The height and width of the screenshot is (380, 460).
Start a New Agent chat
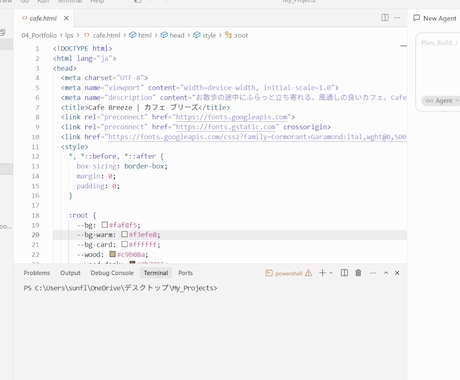coord(435,18)
